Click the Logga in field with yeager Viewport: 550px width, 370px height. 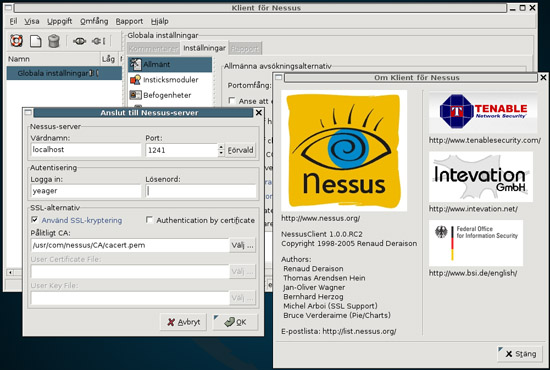click(x=86, y=191)
